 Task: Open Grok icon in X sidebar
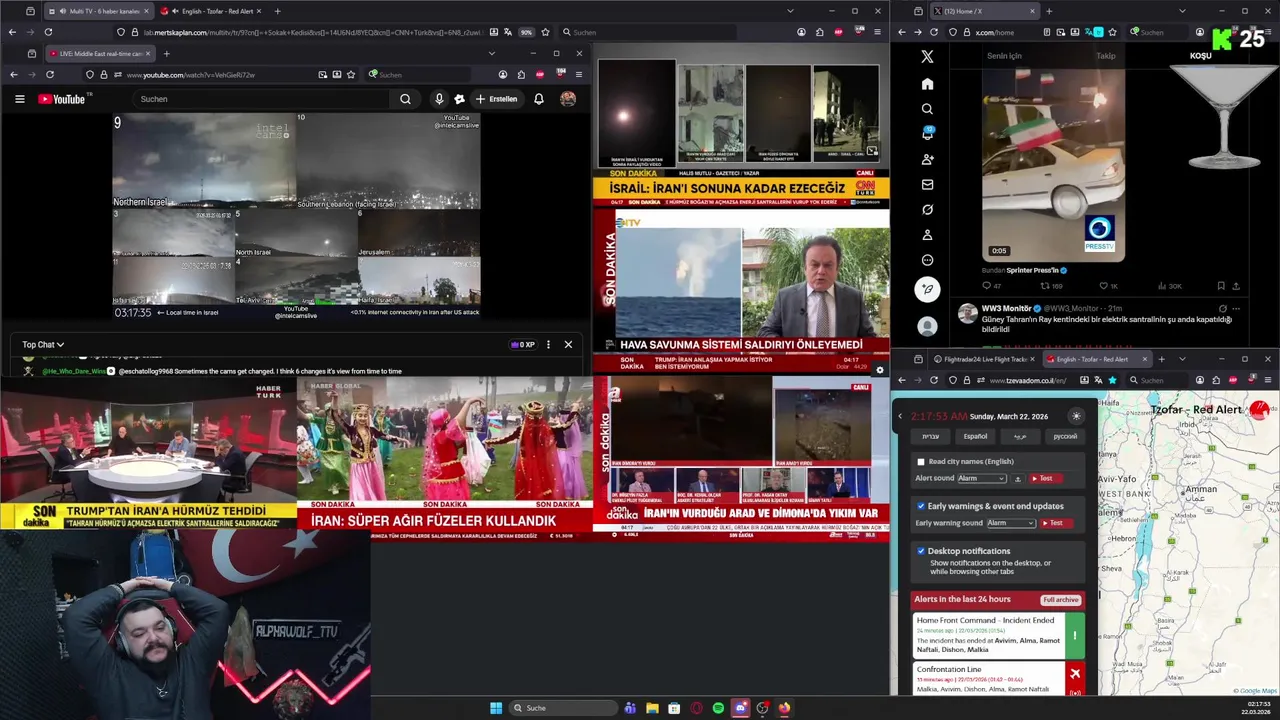pyautogui.click(x=927, y=209)
